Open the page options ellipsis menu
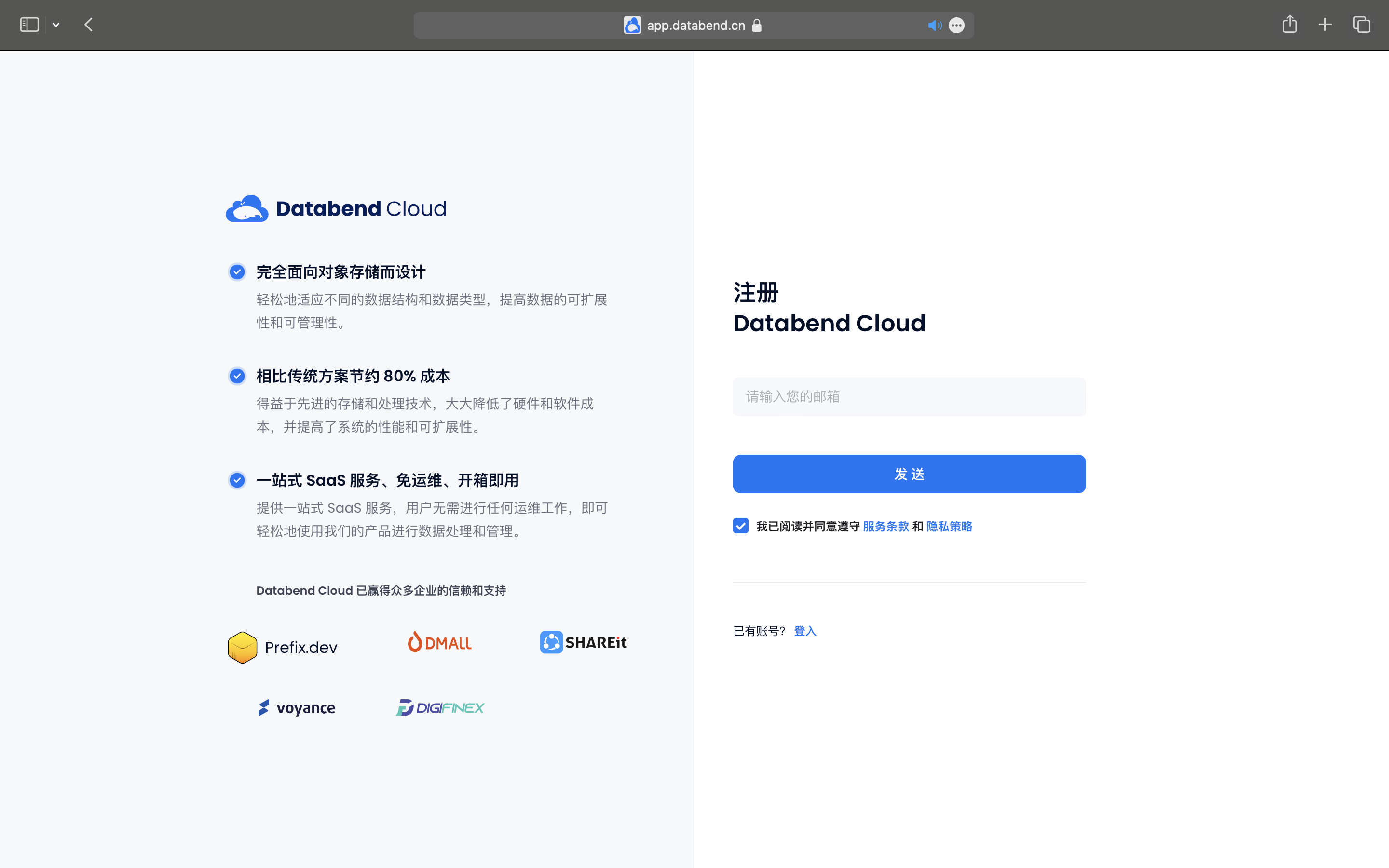This screenshot has height=868, width=1389. coord(956,25)
